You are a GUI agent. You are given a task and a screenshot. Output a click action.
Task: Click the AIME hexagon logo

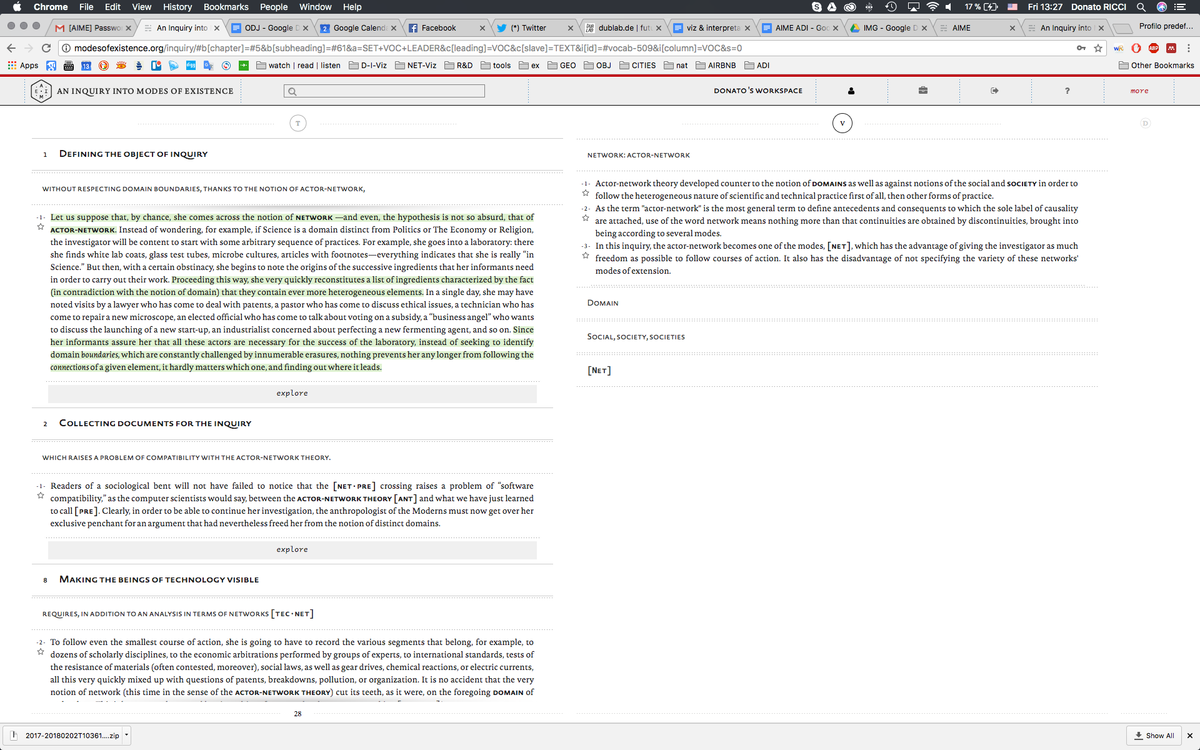(41, 91)
